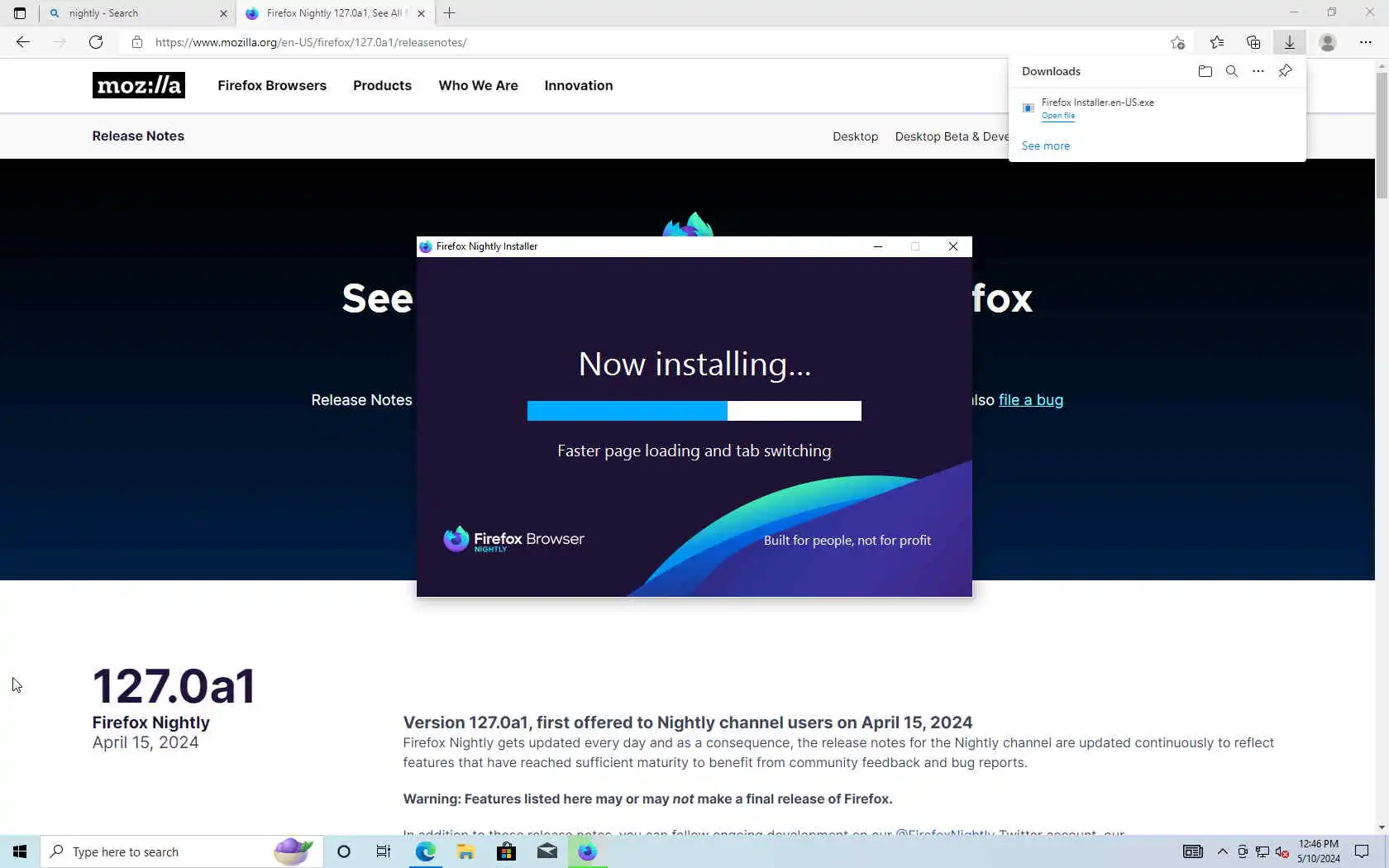The image size is (1389, 868).
Task: Search downloads in Downloads panel
Action: click(1232, 71)
